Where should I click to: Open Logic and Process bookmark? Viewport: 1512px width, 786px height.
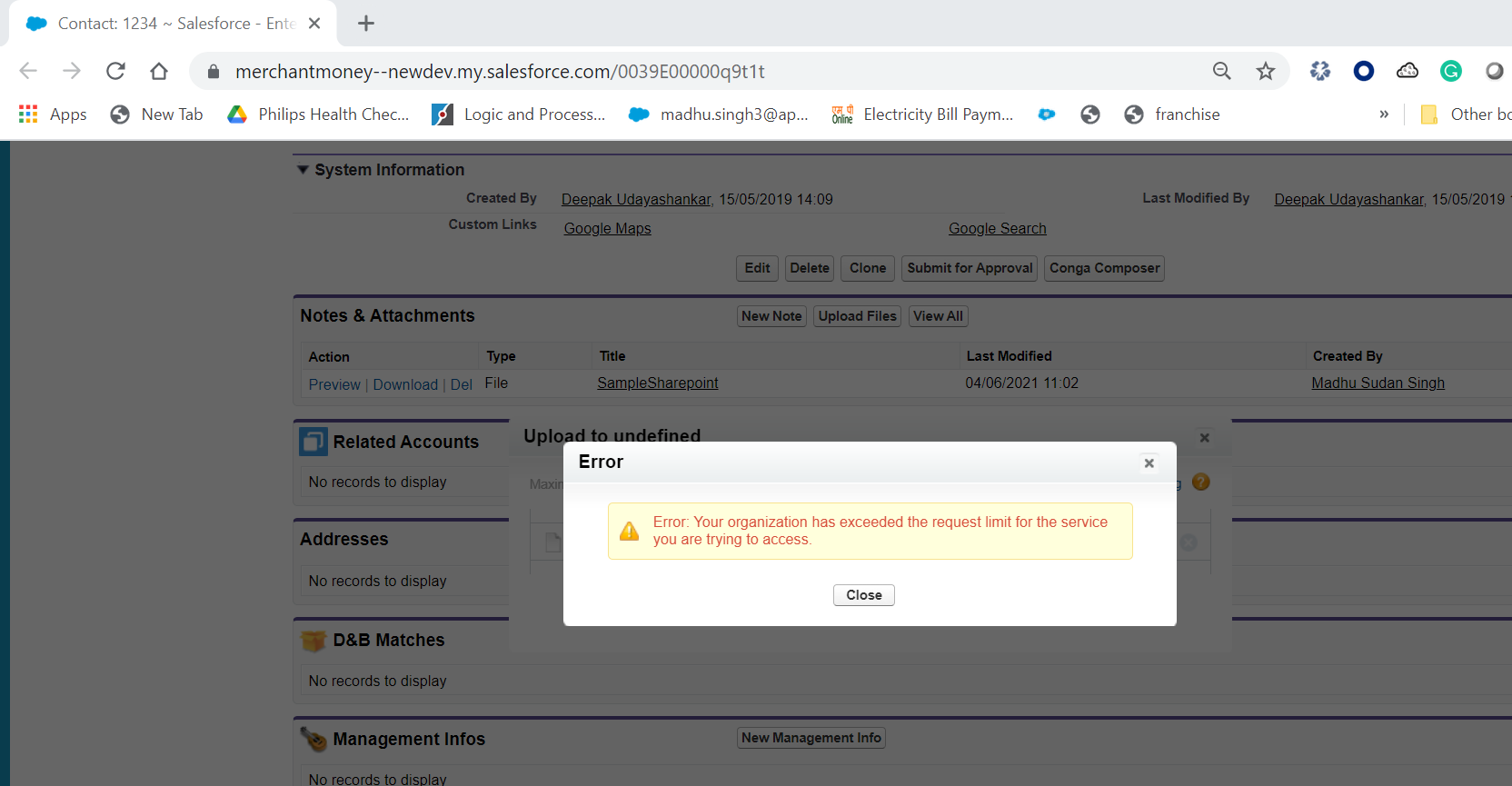pyautogui.click(x=519, y=114)
